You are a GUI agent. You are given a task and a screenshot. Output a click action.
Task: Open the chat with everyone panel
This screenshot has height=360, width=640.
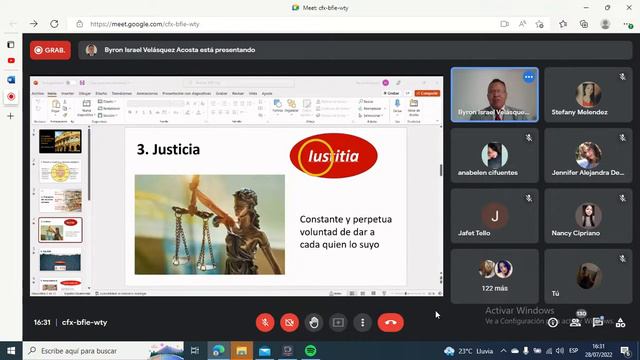[598, 323]
